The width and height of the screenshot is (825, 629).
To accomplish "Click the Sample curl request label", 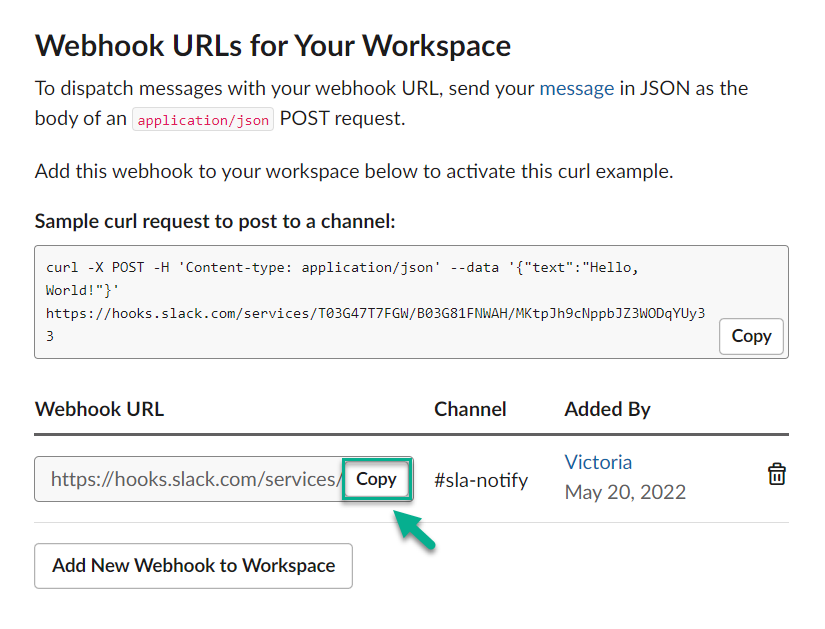I will [215, 221].
